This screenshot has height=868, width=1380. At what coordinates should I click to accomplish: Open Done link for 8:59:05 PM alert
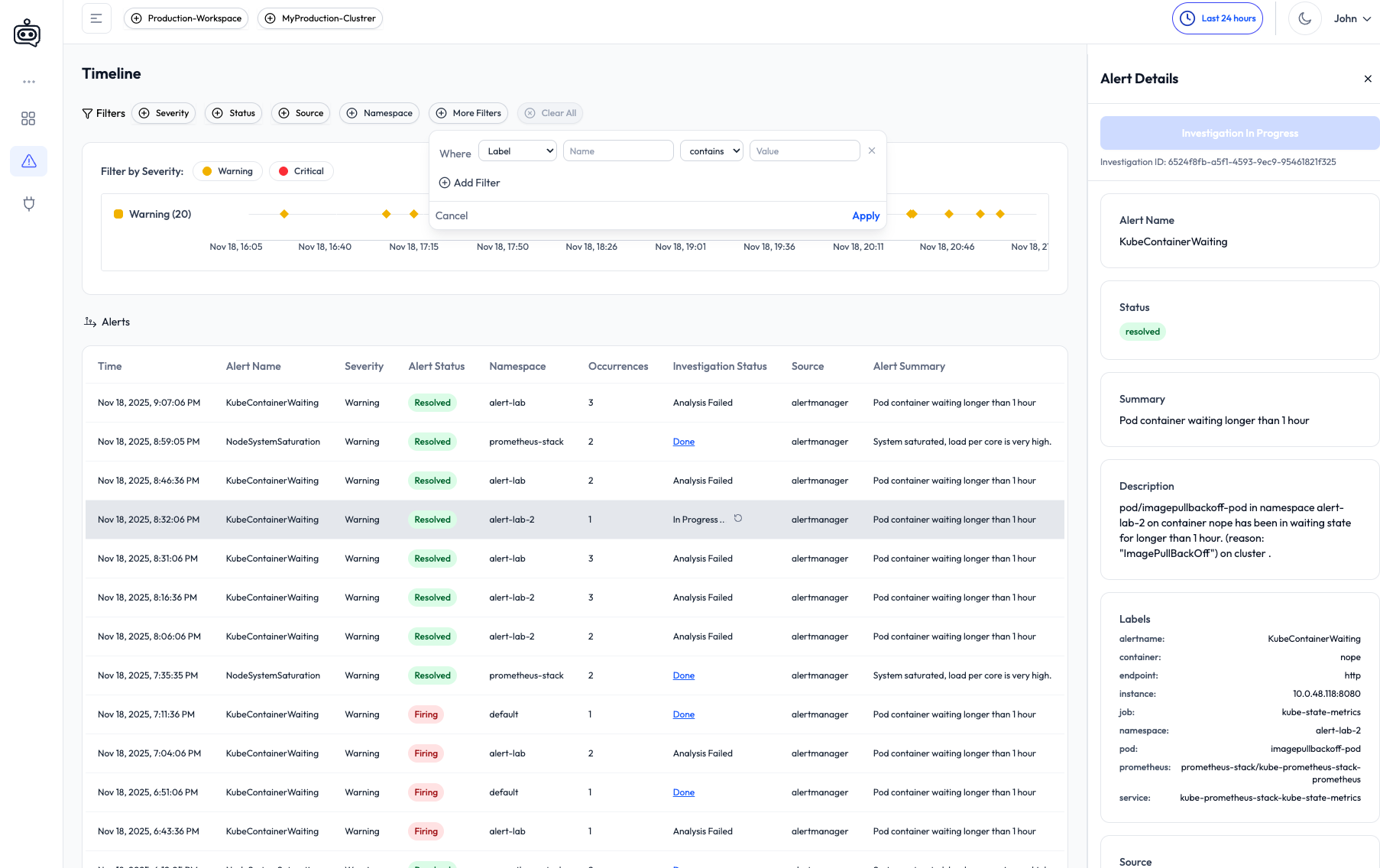click(x=683, y=442)
